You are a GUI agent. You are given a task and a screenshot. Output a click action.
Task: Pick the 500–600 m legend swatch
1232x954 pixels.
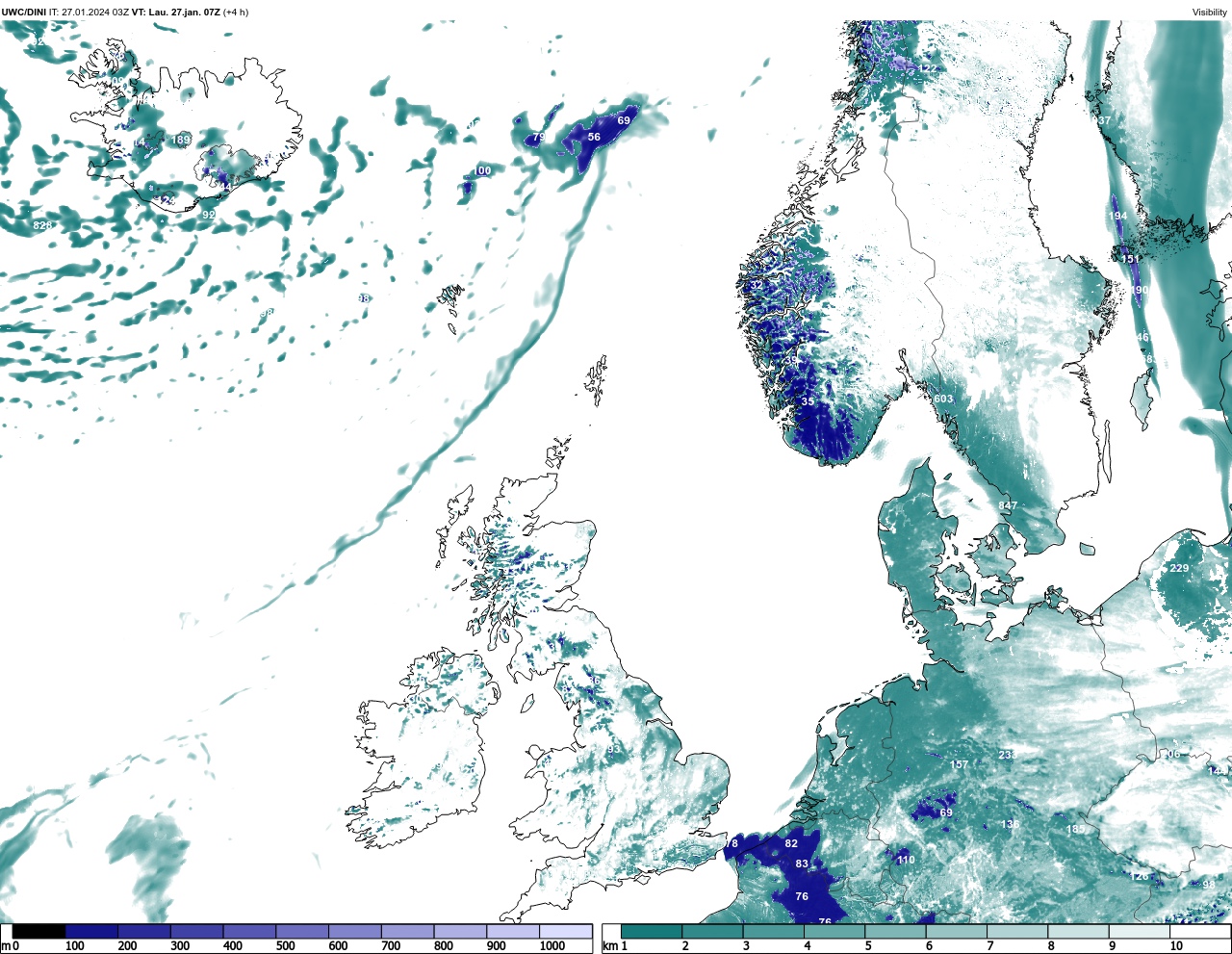302,932
